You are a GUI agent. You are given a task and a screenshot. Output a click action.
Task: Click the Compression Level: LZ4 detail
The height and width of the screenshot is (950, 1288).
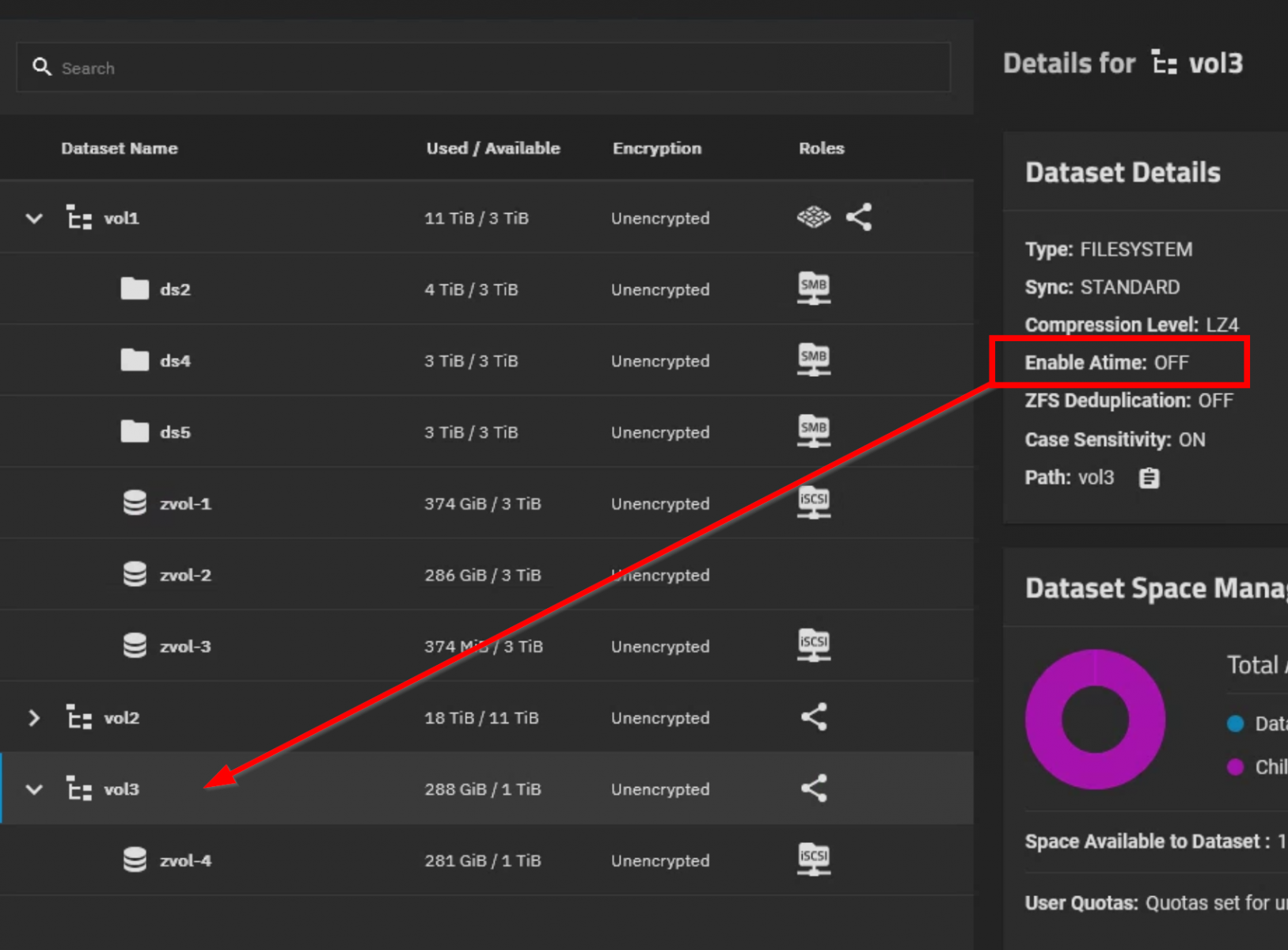(x=1131, y=325)
